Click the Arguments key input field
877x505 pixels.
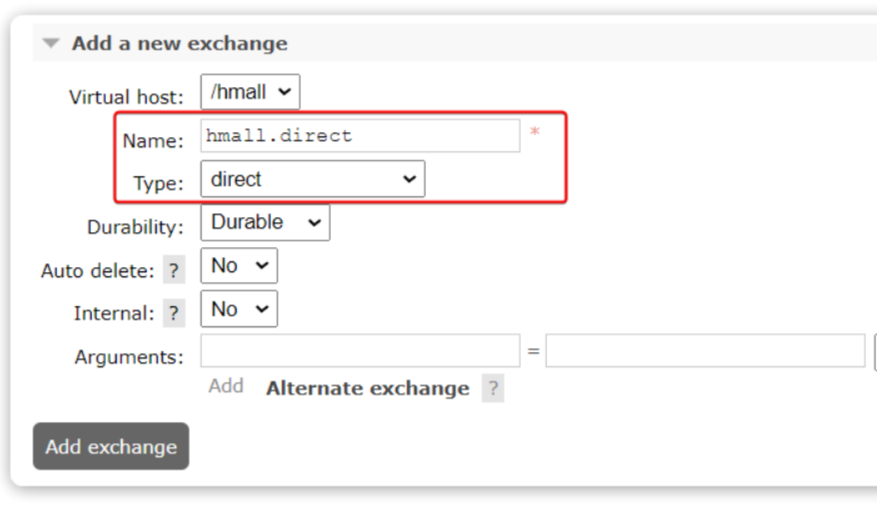click(360, 351)
